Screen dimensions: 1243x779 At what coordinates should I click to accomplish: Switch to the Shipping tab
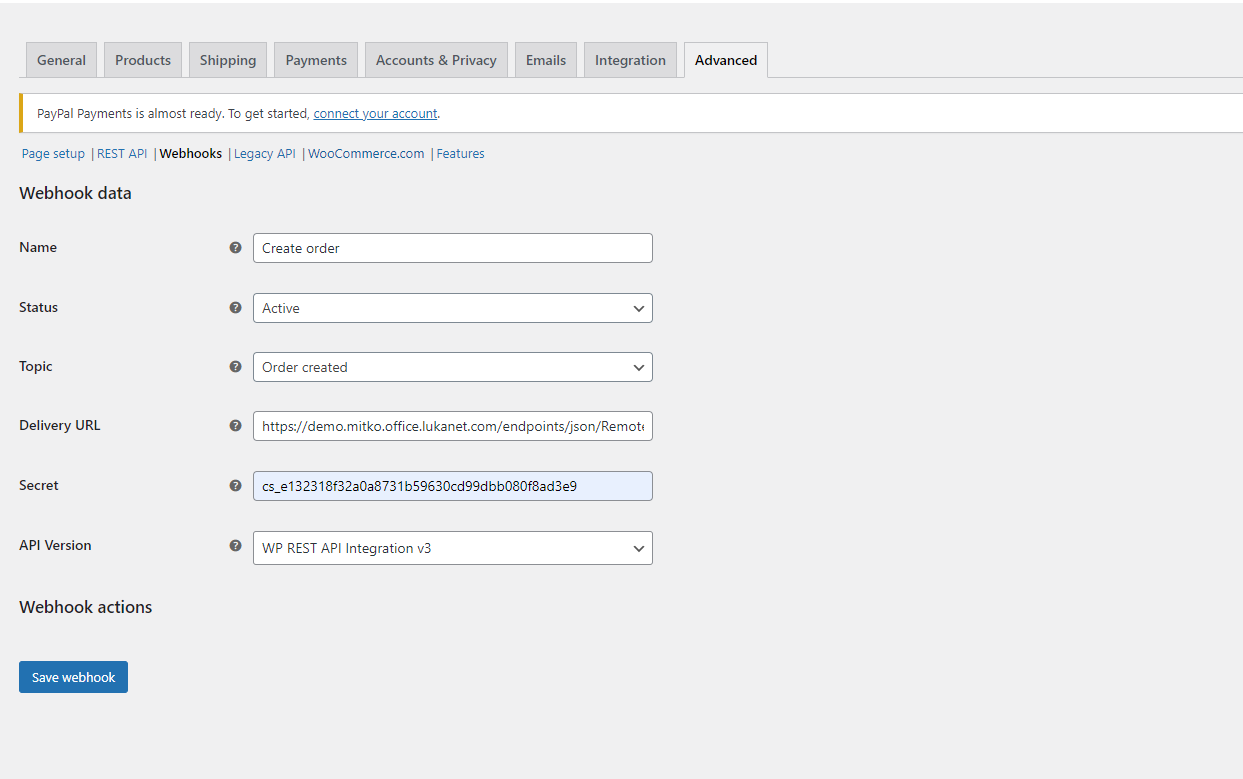click(x=228, y=60)
